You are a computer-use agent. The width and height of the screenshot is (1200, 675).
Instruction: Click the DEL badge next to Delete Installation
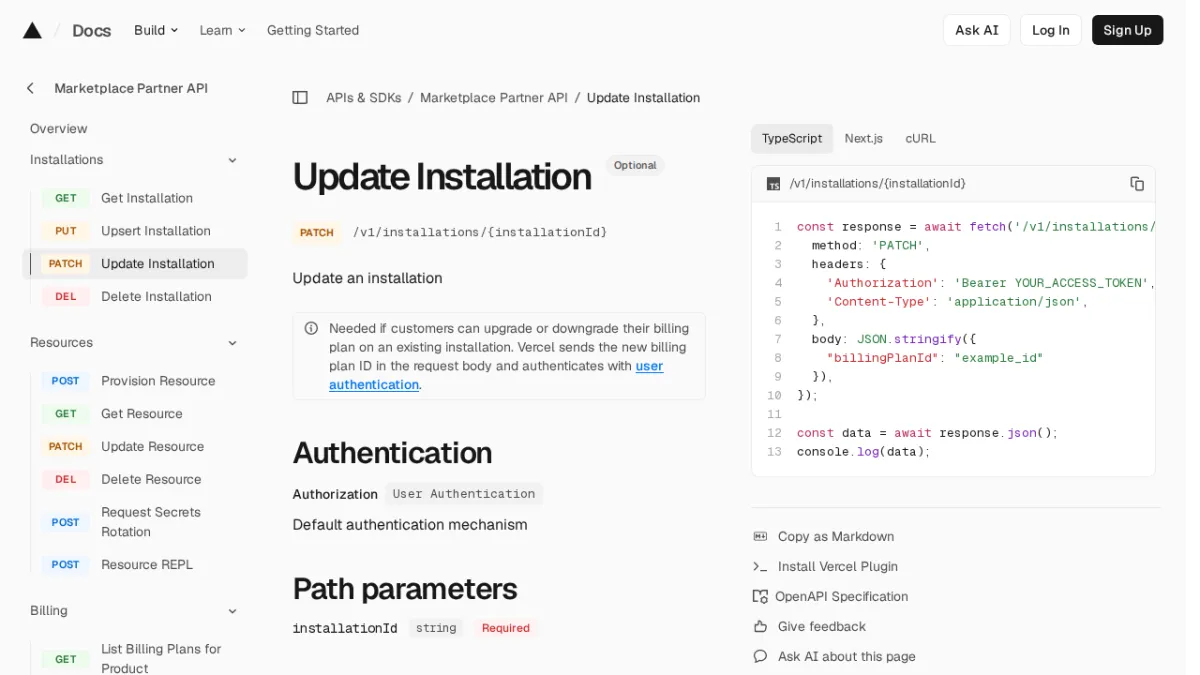tap(66, 296)
